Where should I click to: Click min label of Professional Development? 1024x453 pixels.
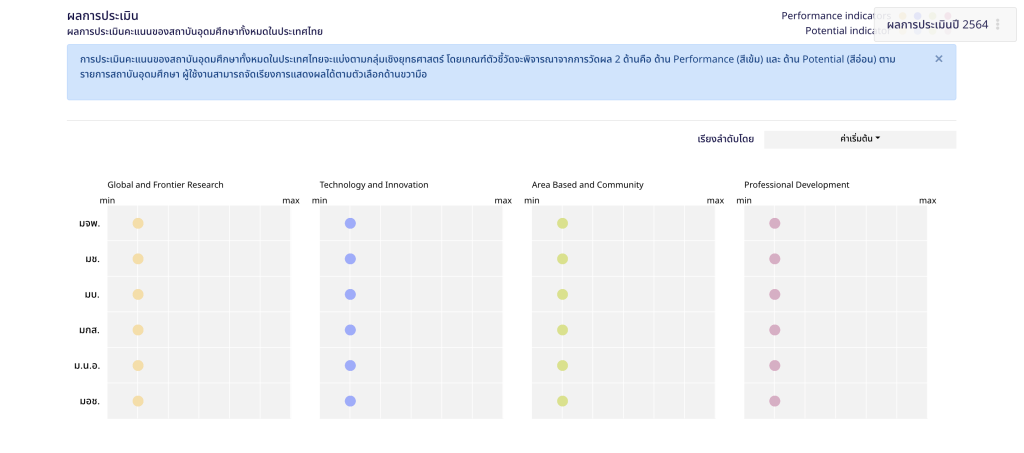point(744,200)
